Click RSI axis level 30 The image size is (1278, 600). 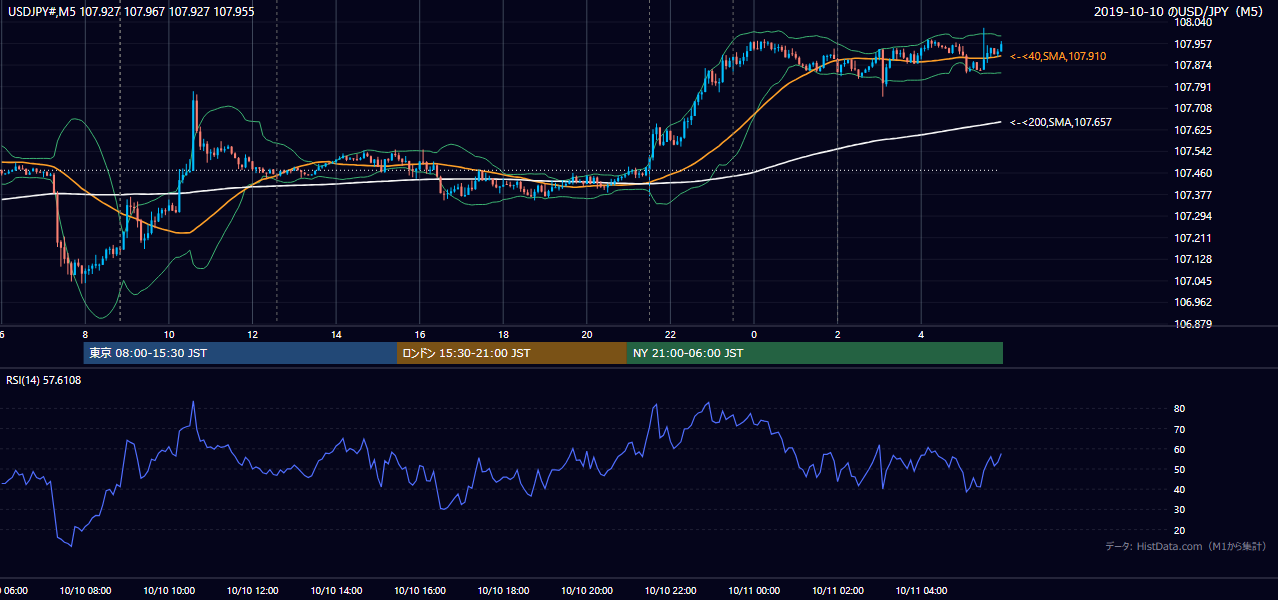coord(1180,510)
